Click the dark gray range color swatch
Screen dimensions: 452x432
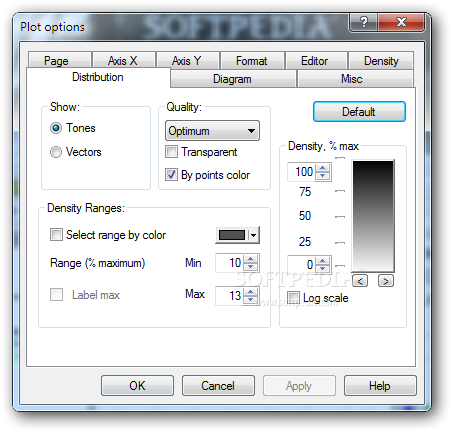click(232, 235)
